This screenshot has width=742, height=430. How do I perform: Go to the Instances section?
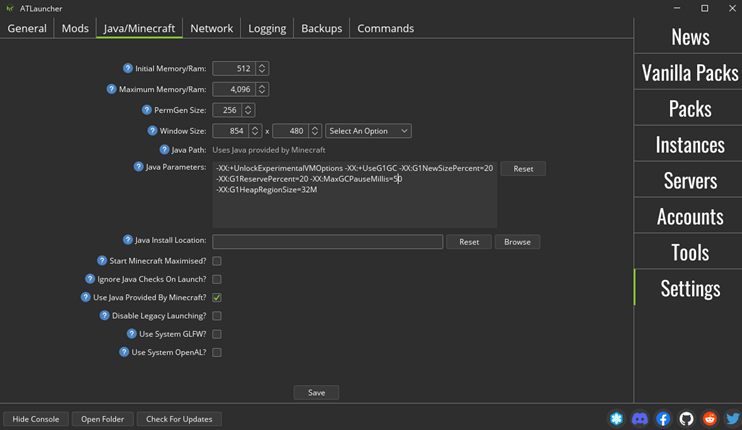(689, 145)
